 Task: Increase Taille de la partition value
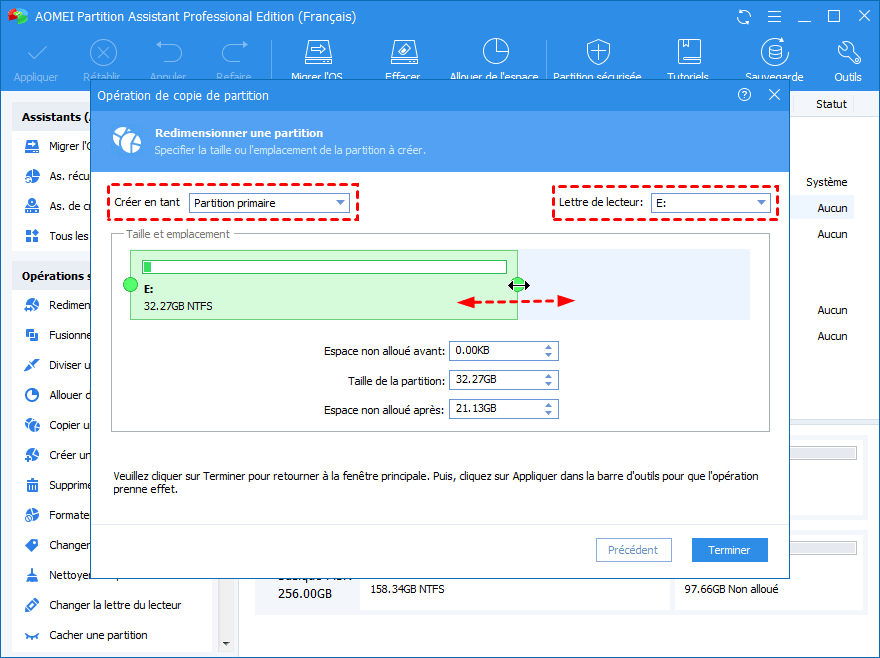(x=548, y=376)
